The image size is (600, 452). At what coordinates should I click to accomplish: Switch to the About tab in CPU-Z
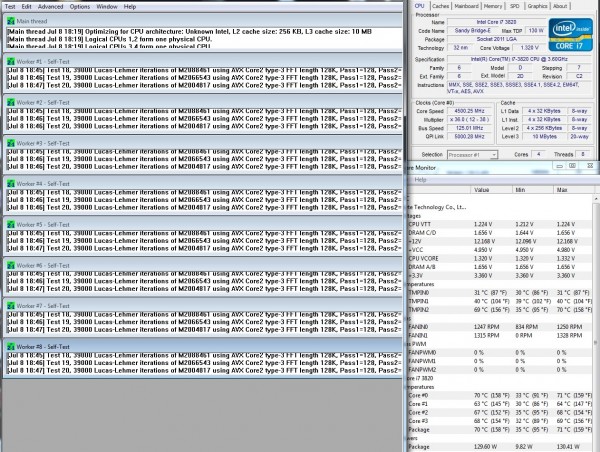(560, 6)
